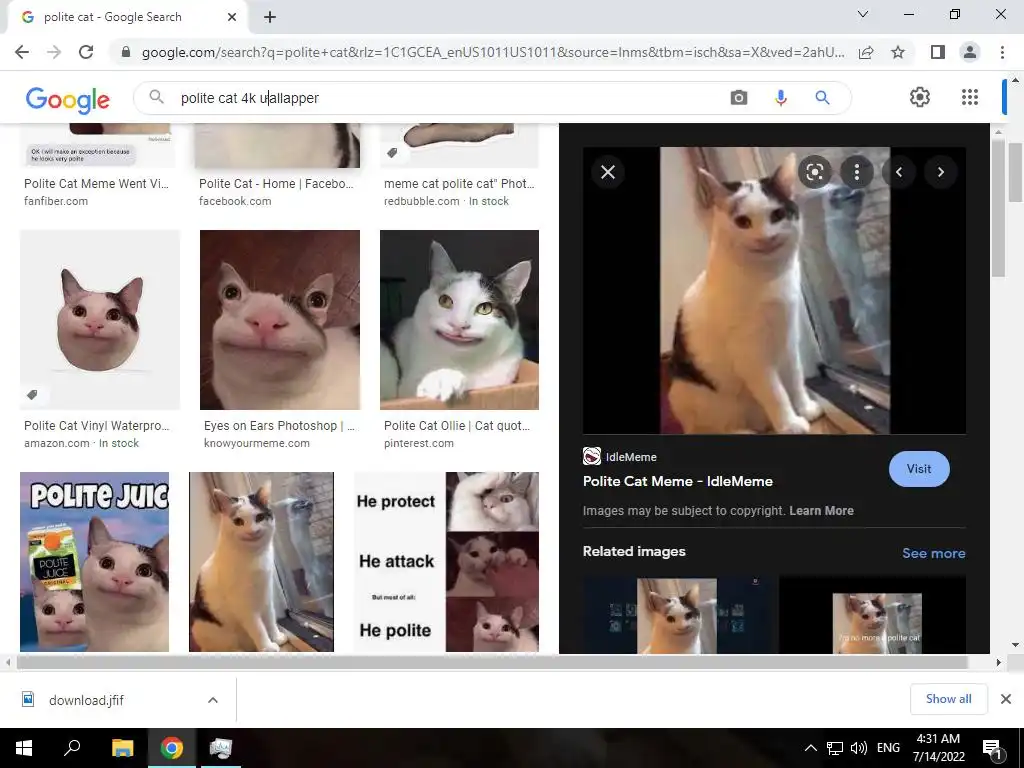
Task: View site info via address bar padlock
Action: (x=126, y=52)
